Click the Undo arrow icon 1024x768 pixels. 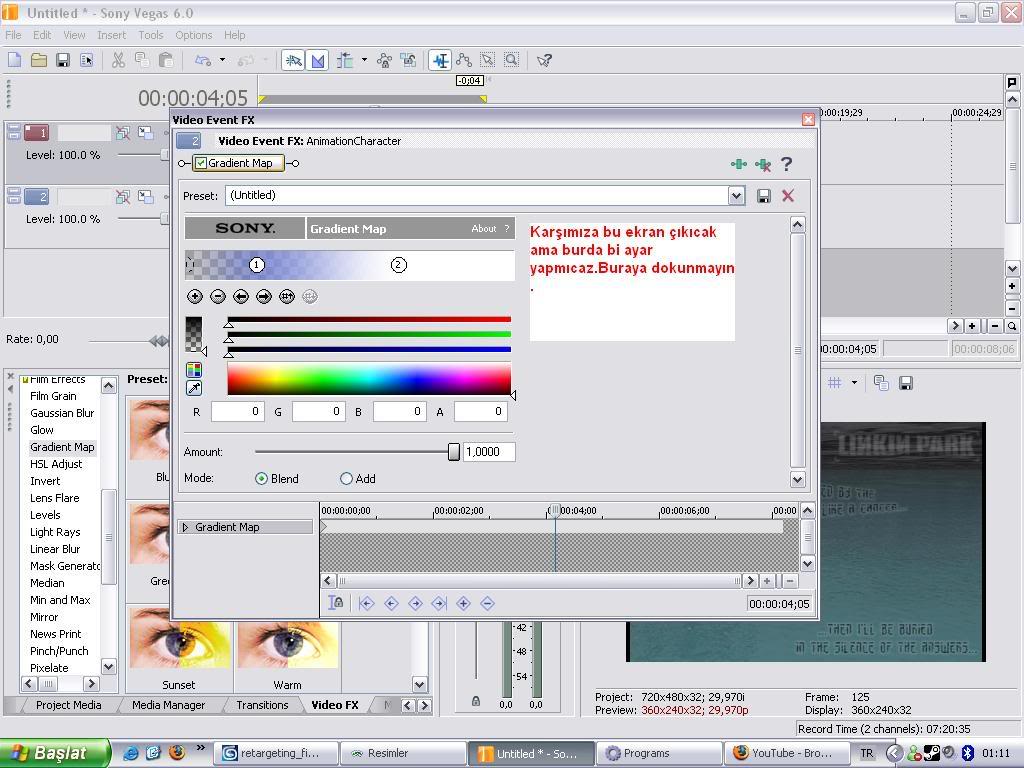pos(202,61)
